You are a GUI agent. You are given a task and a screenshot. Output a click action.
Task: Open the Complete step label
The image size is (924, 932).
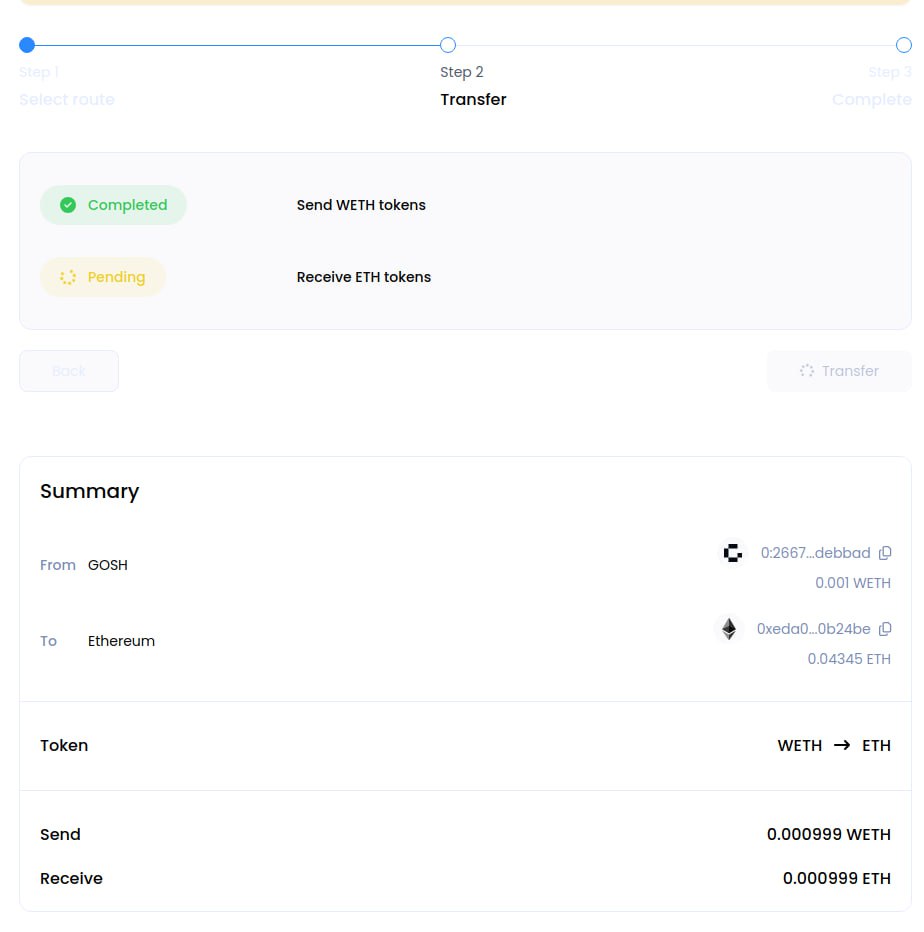pyautogui.click(x=871, y=100)
